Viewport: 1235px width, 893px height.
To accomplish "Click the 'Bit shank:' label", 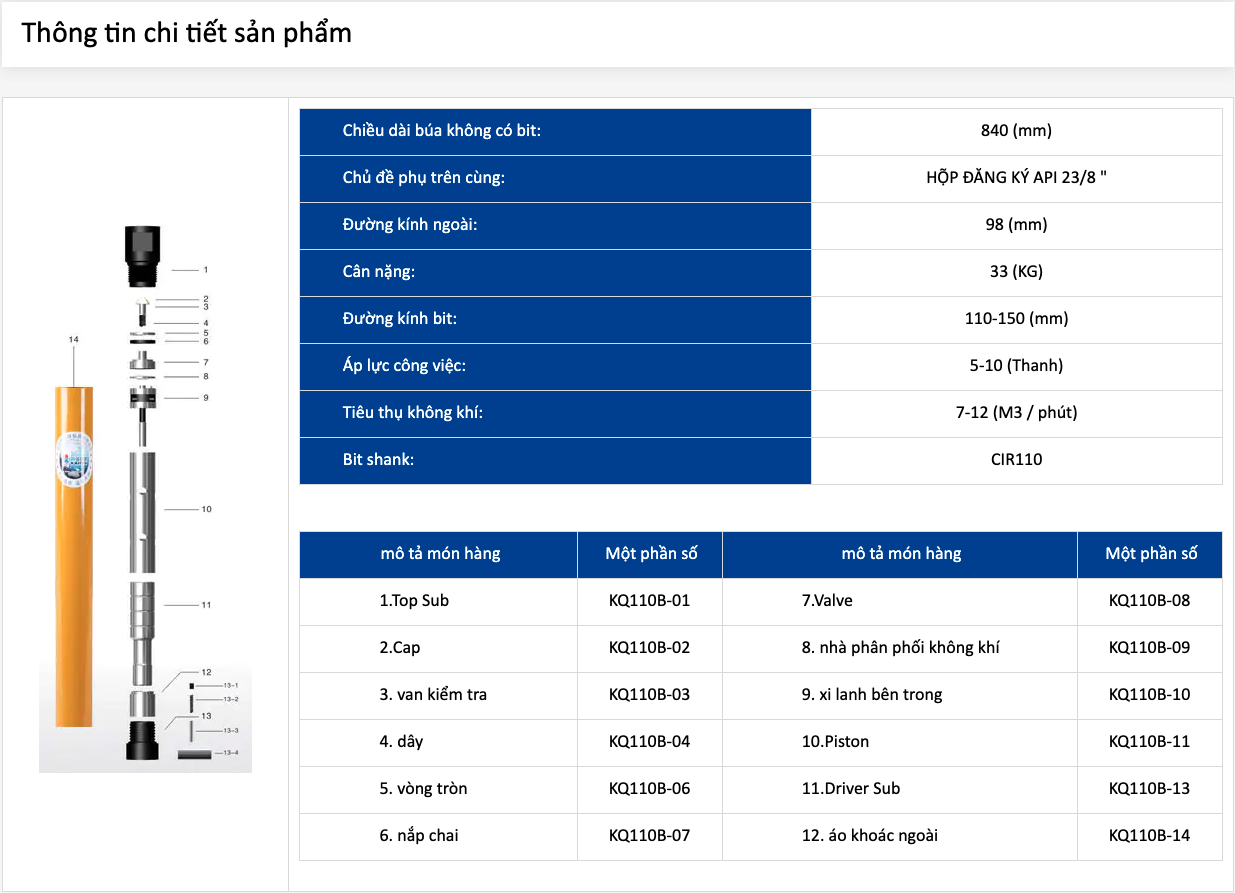I will pyautogui.click(x=378, y=460).
